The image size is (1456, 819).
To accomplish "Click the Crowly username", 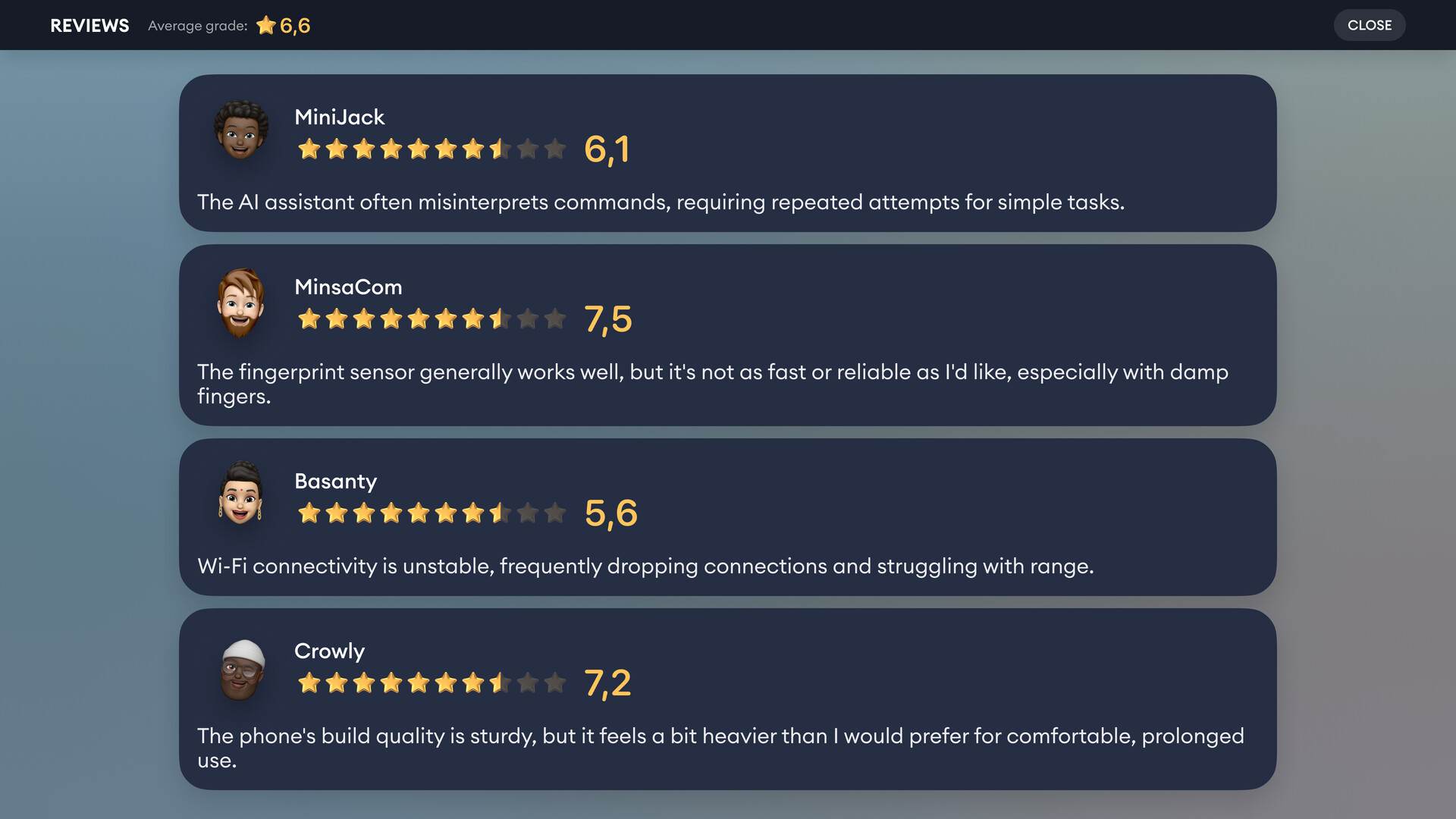I will tap(329, 651).
